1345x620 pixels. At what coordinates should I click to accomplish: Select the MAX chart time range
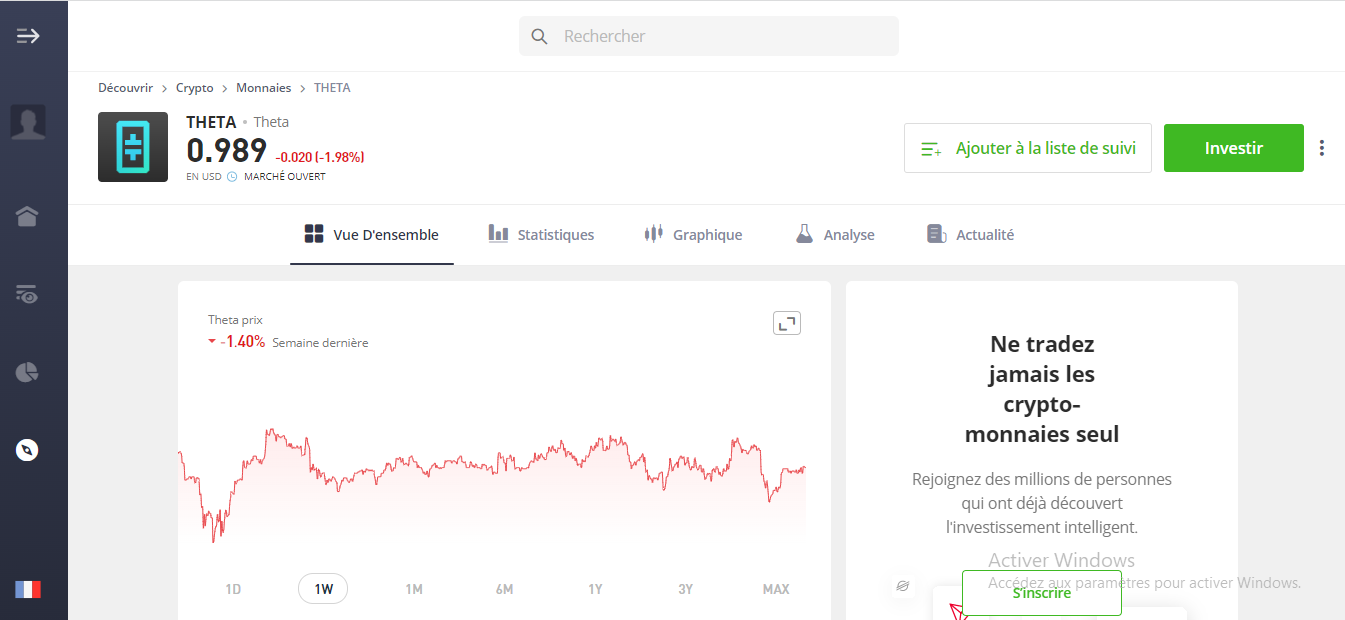[776, 589]
